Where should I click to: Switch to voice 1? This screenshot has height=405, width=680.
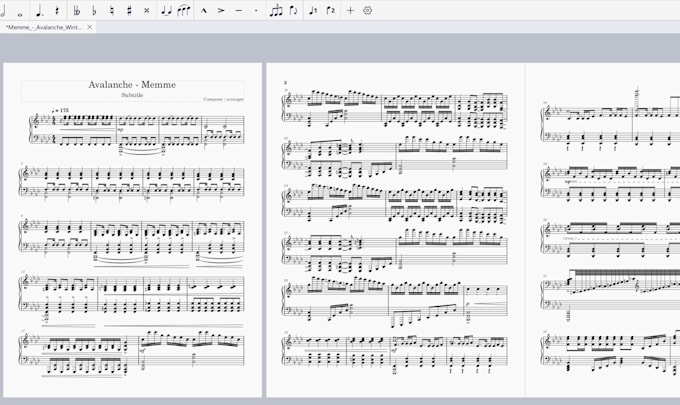point(313,11)
